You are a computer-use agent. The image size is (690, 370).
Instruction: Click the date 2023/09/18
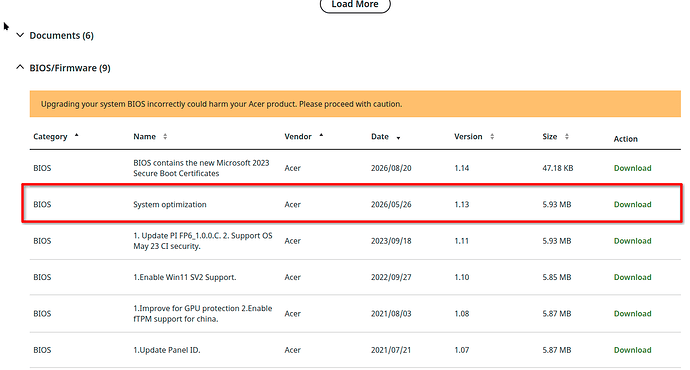coord(391,241)
